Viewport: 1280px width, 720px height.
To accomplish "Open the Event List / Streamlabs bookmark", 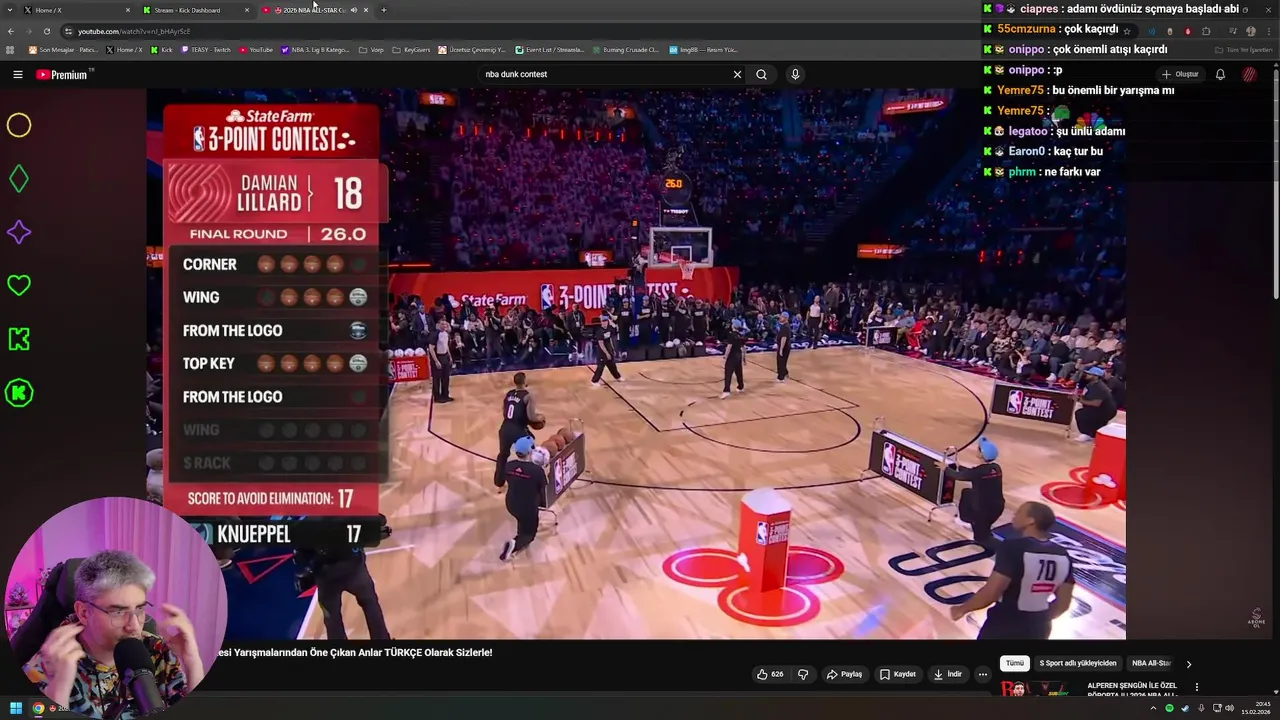I will (550, 49).
